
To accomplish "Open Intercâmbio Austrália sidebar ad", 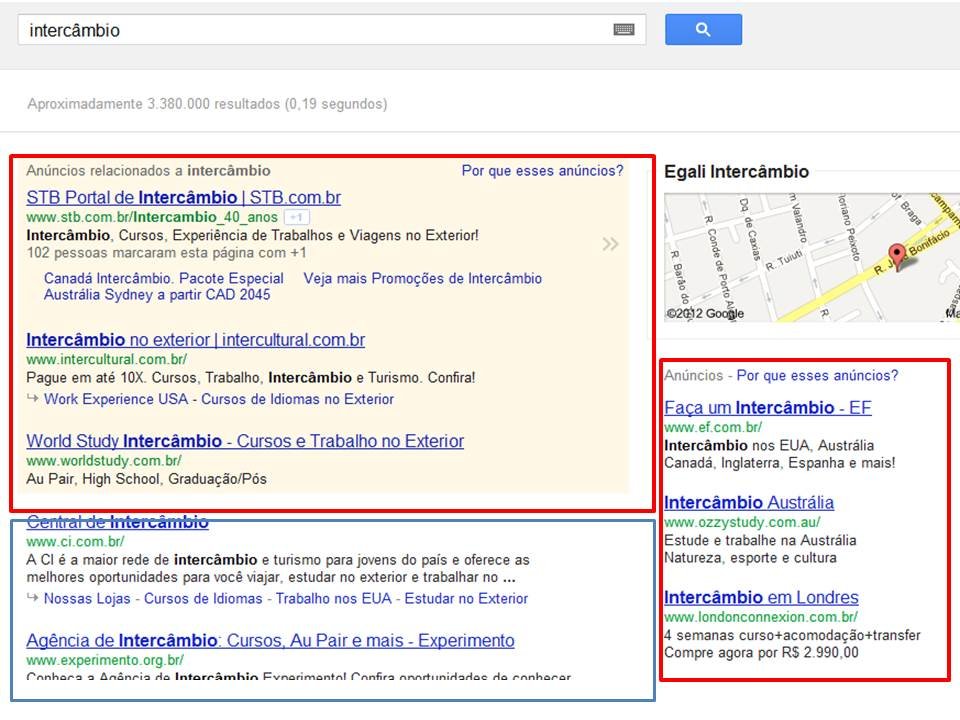I will point(749,503).
